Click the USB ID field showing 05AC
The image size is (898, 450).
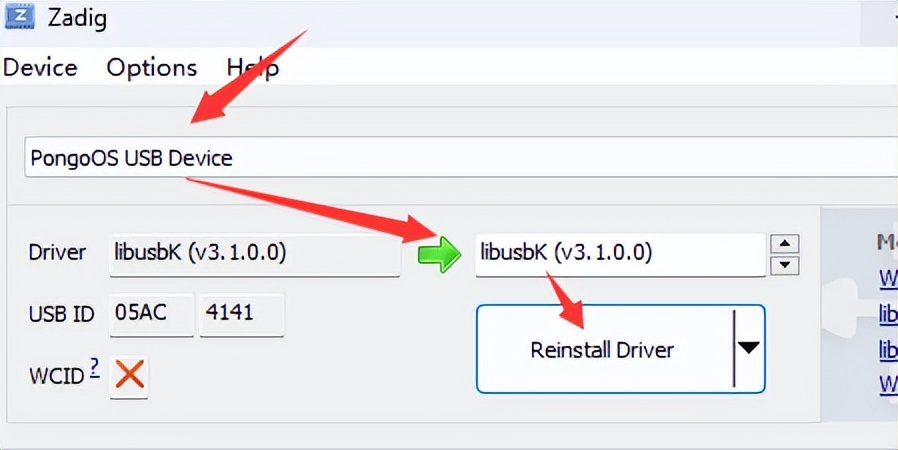click(151, 314)
